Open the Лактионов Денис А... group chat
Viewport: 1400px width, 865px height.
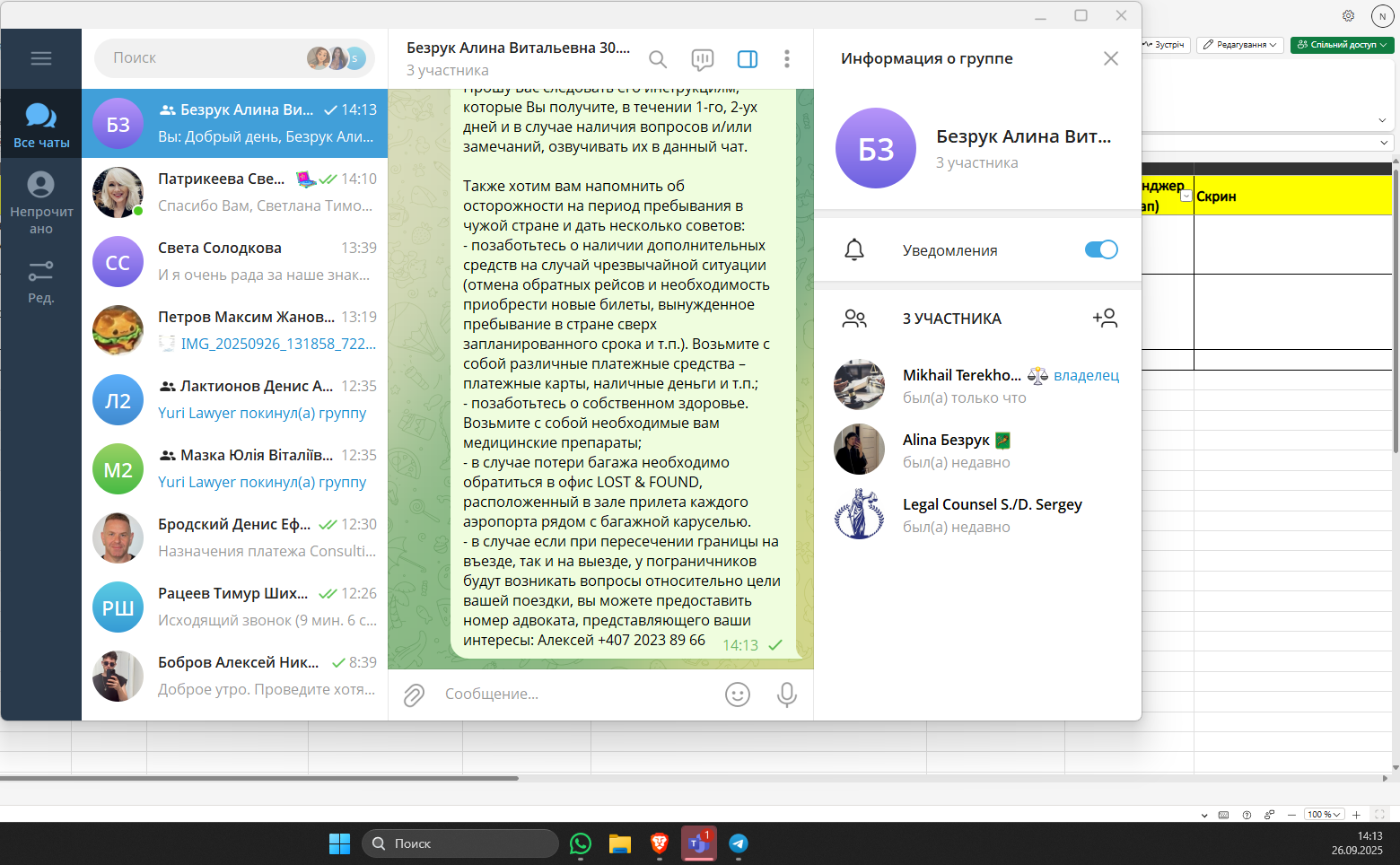click(x=234, y=400)
